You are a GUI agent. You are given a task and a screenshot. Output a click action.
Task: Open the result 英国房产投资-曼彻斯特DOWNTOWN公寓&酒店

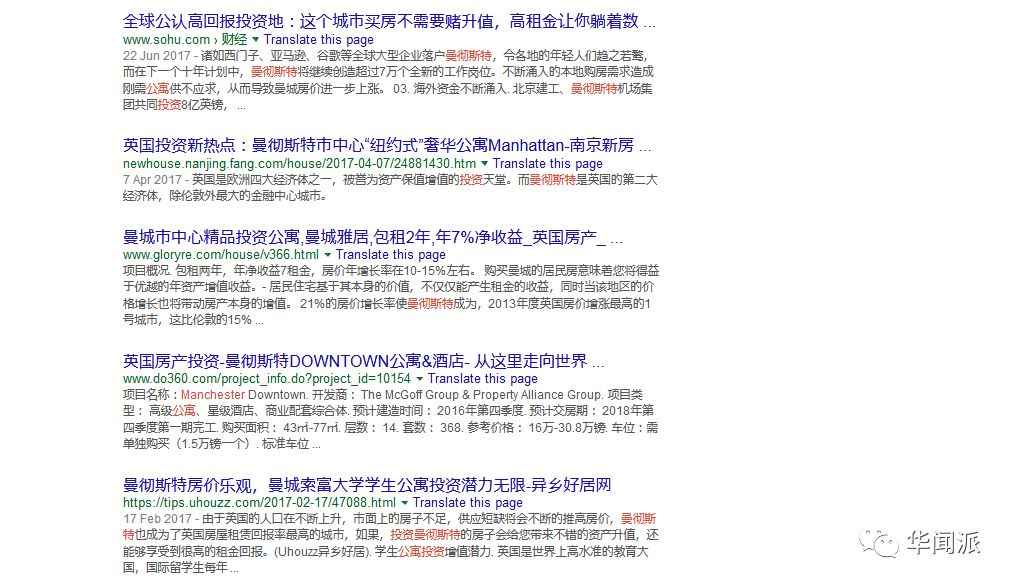tap(364, 361)
